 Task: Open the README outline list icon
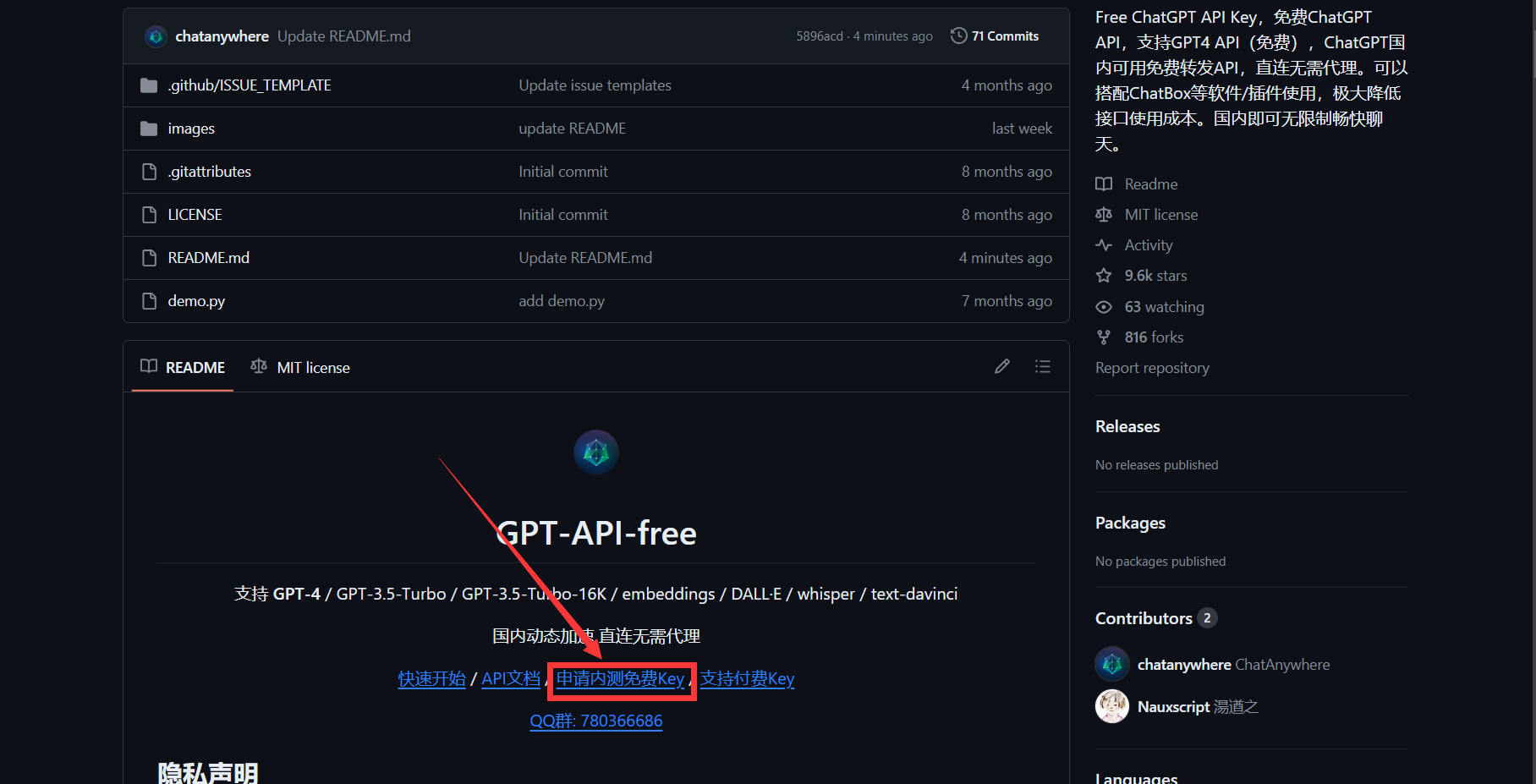pos(1043,366)
